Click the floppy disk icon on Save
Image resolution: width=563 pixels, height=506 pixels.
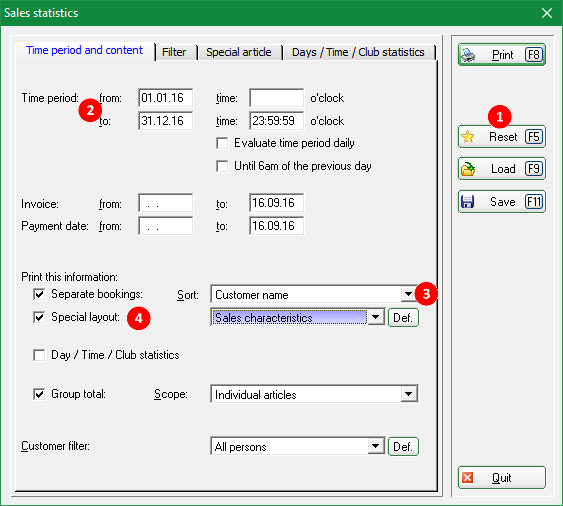coord(467,201)
